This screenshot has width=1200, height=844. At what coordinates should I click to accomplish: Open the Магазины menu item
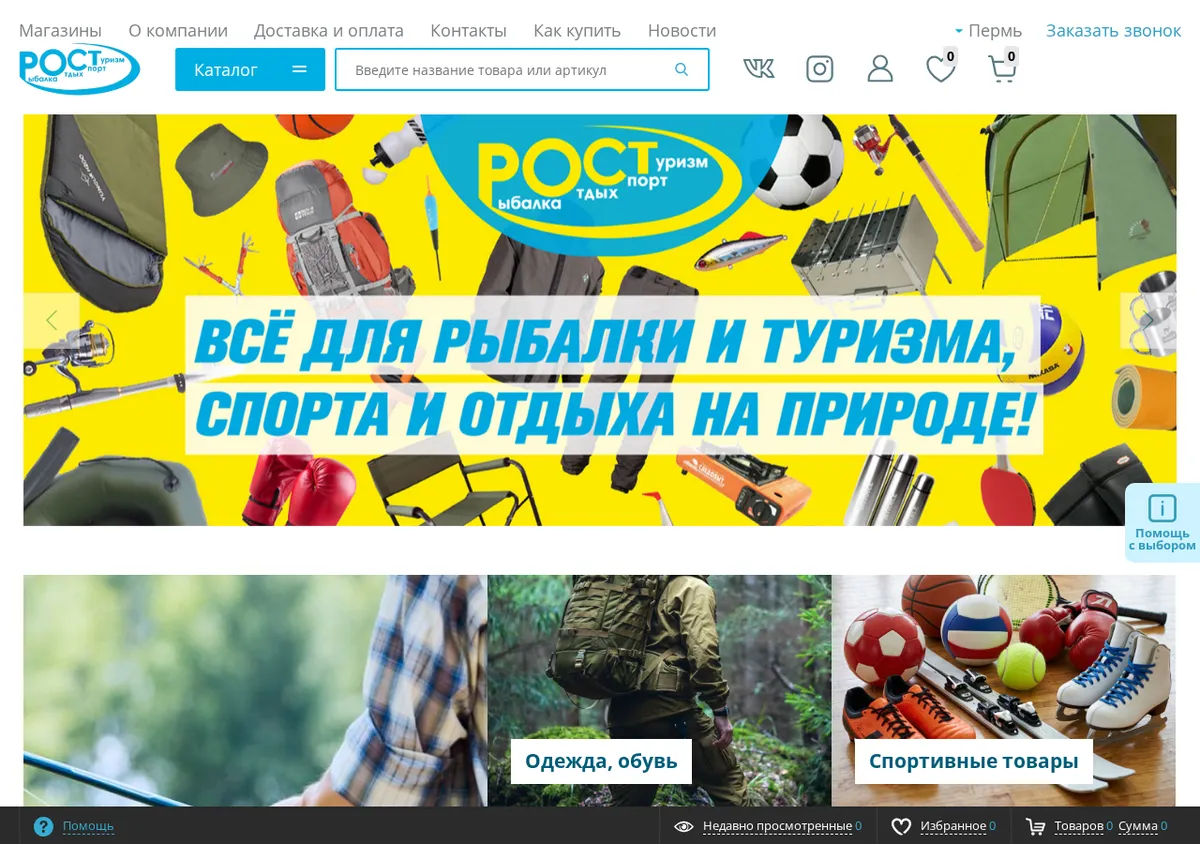tap(60, 31)
